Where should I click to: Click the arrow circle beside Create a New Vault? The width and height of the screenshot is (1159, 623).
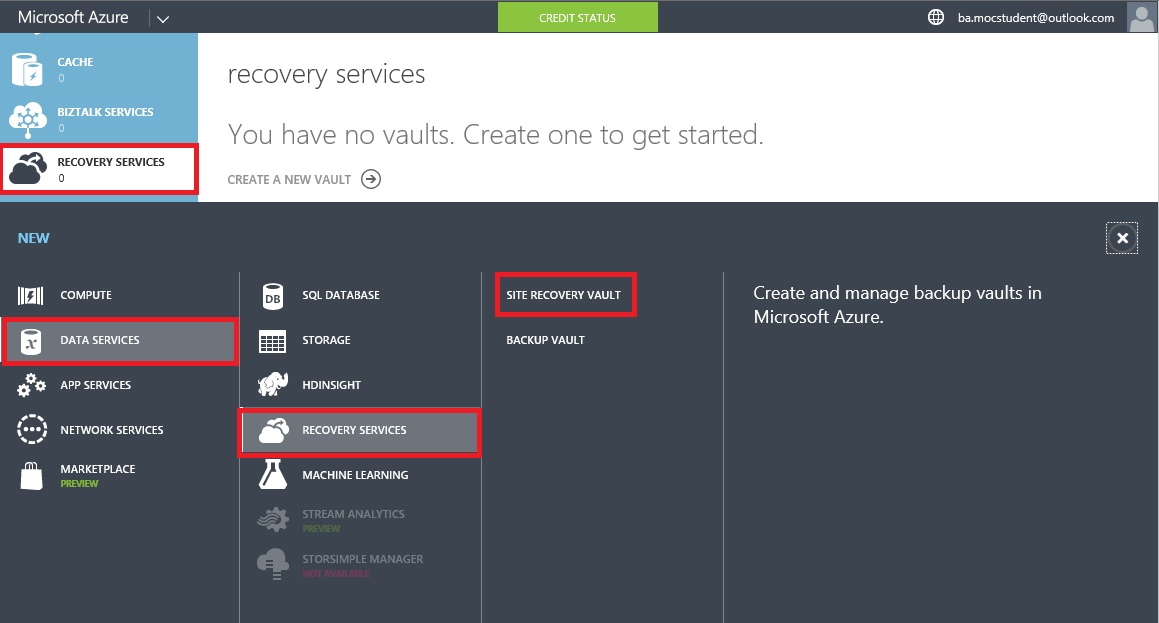[371, 179]
